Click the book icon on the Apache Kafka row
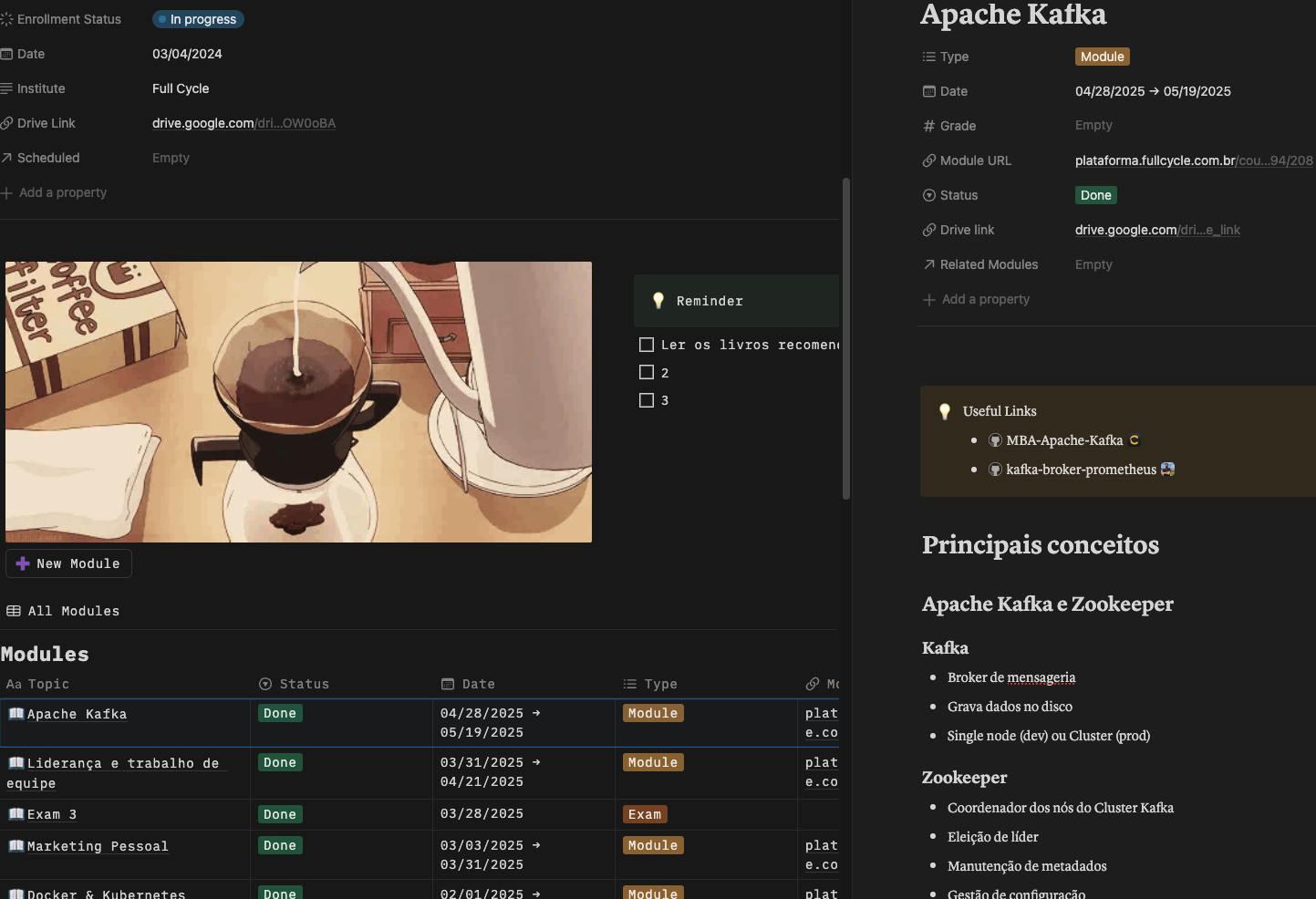This screenshot has height=899, width=1316. tap(16, 714)
